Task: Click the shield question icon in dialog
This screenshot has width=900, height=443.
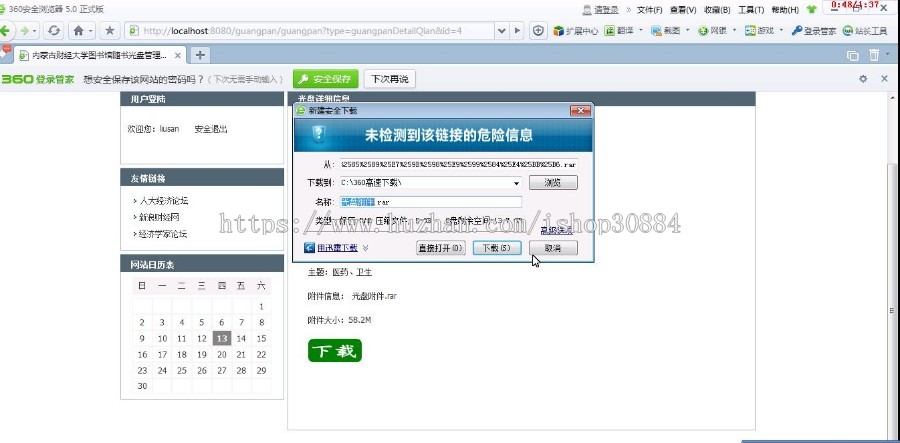Action: (x=319, y=134)
